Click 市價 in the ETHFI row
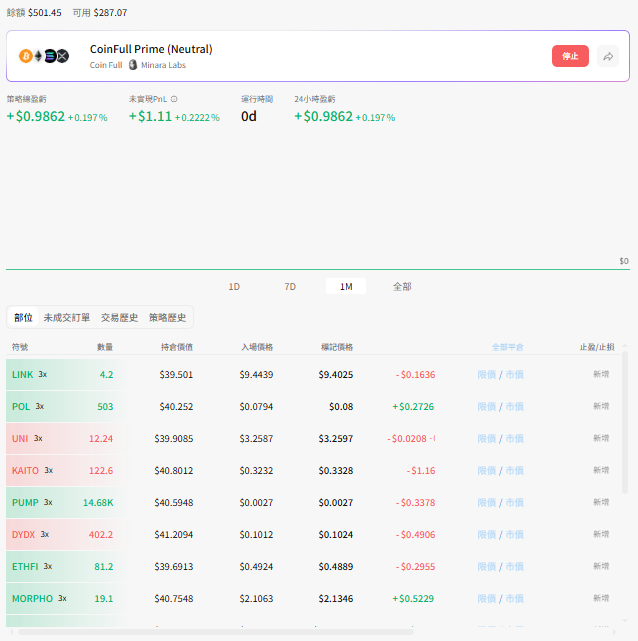 pos(515,567)
